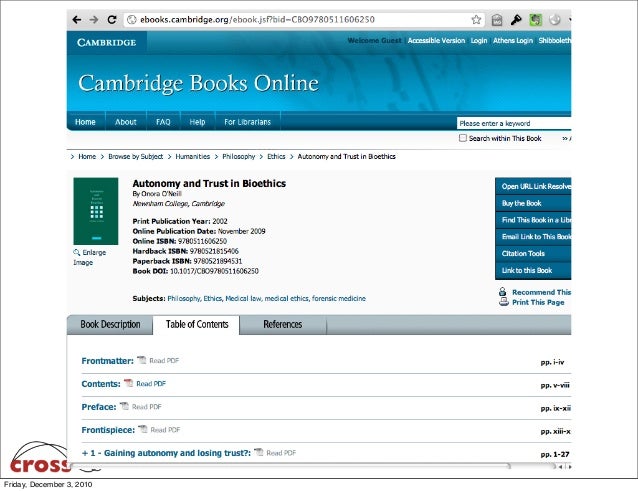Click the medical ethics subject link
This screenshot has height=491, width=638.
click(286, 299)
